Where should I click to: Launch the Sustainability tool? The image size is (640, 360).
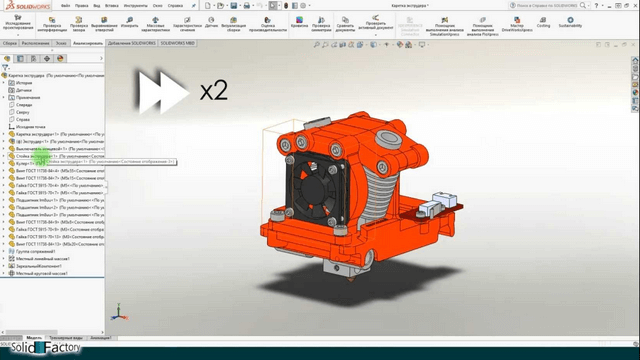coord(570,22)
